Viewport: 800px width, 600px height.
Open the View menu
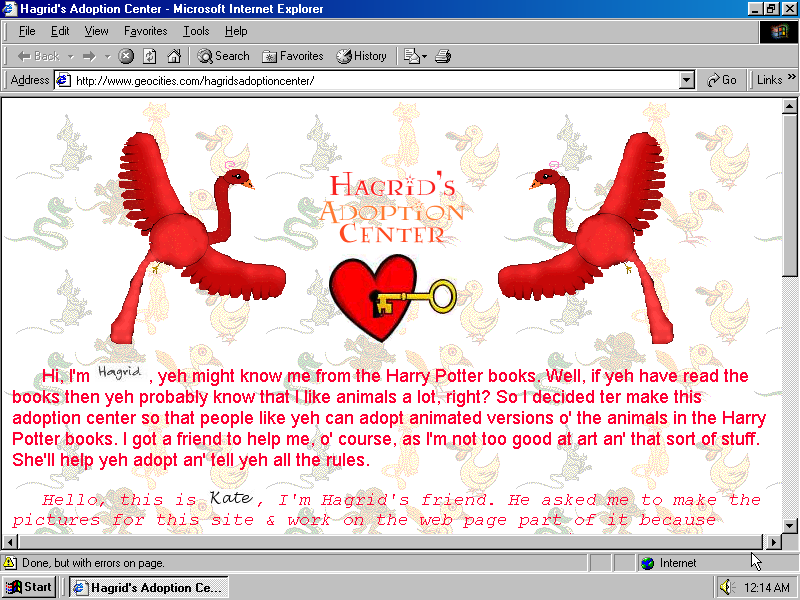97,31
